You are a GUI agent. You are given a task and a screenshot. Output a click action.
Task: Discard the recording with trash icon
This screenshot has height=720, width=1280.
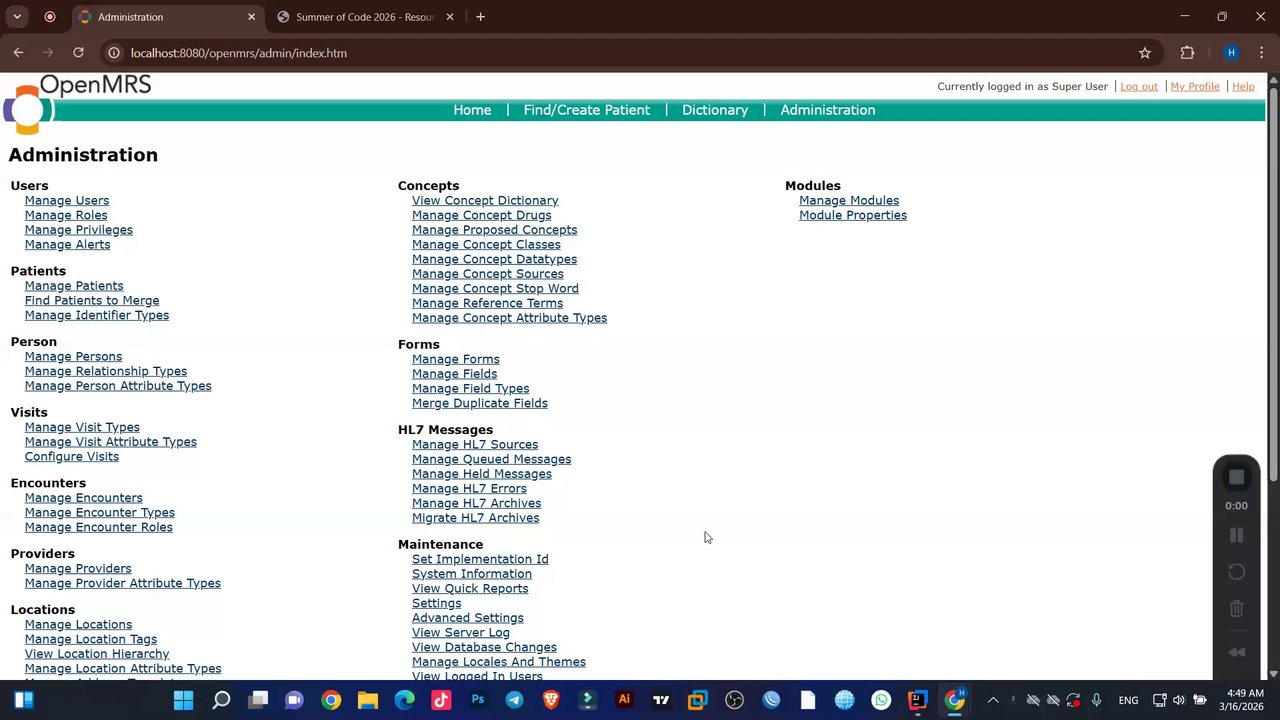point(1236,608)
